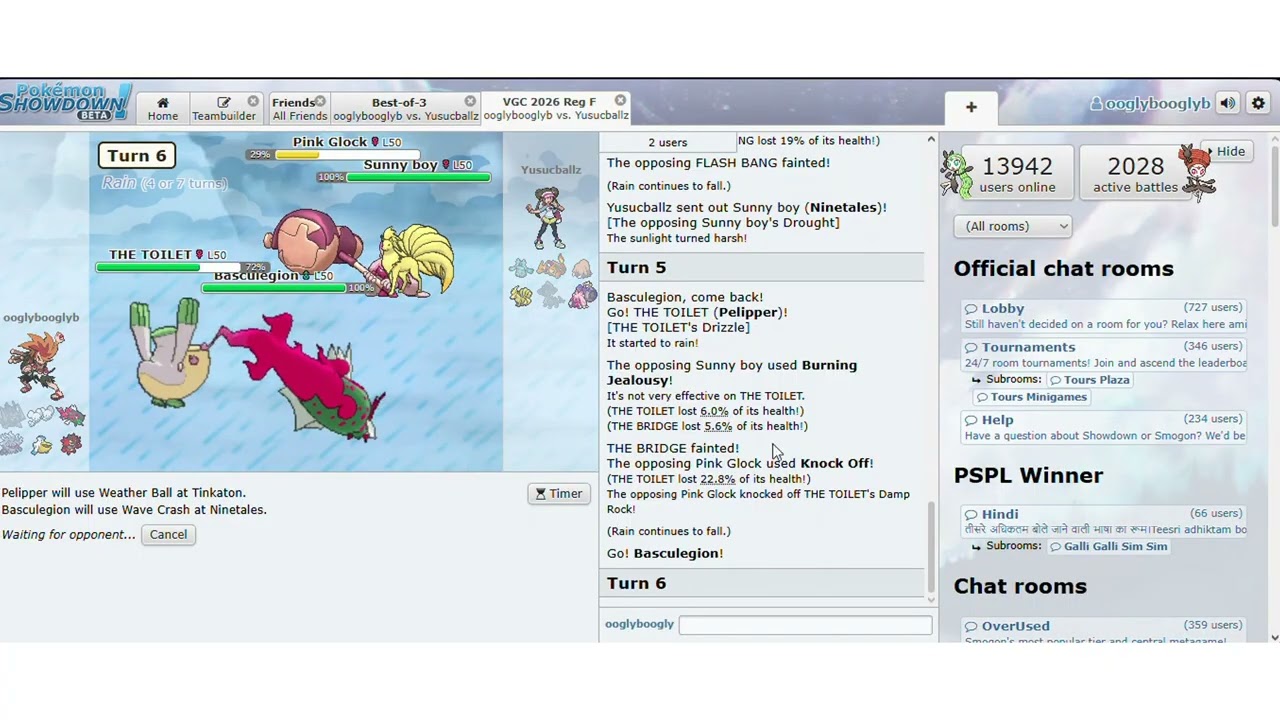Click the Hide rooms button

point(1227,152)
